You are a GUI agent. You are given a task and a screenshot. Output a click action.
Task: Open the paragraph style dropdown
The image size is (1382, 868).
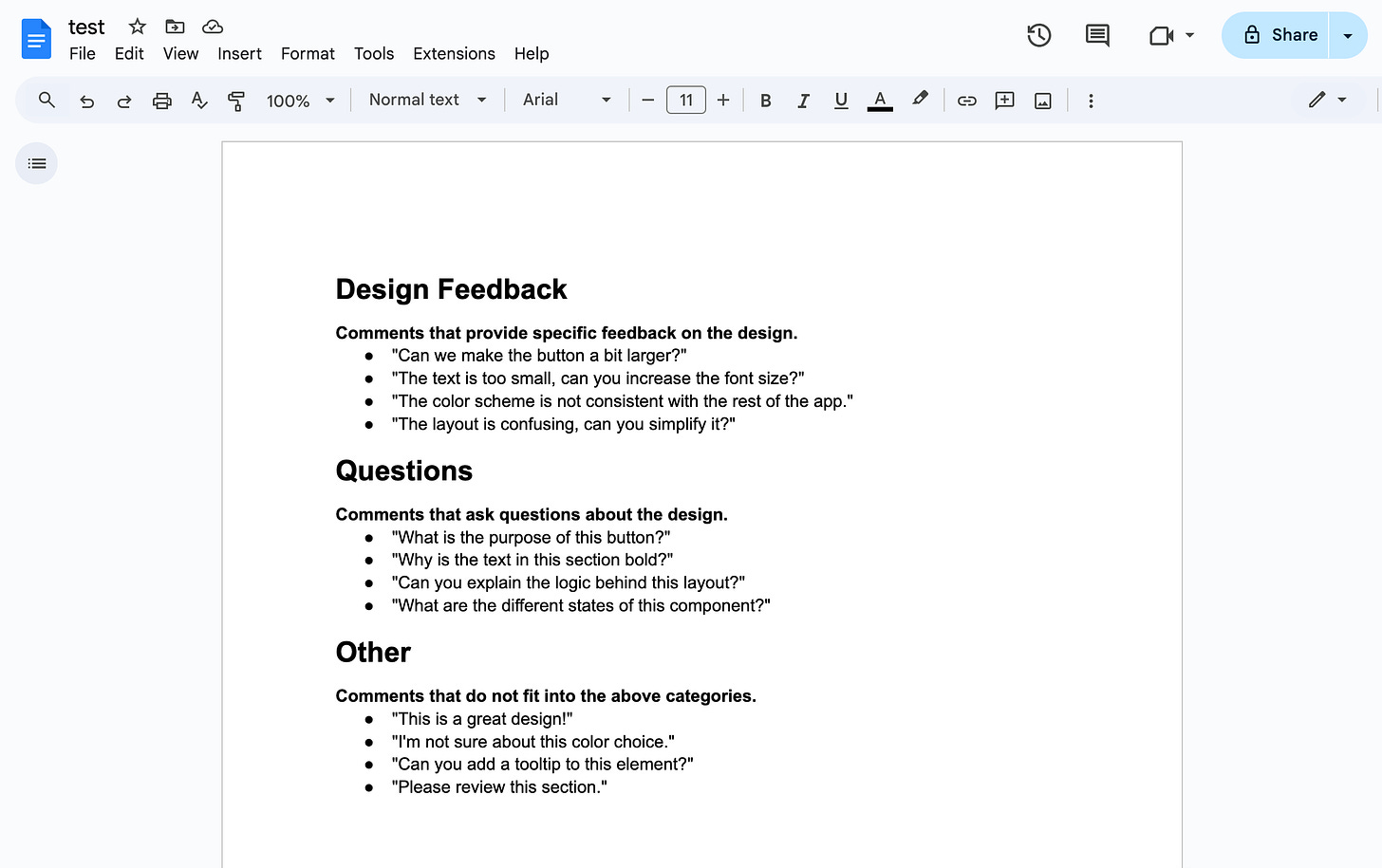click(426, 100)
